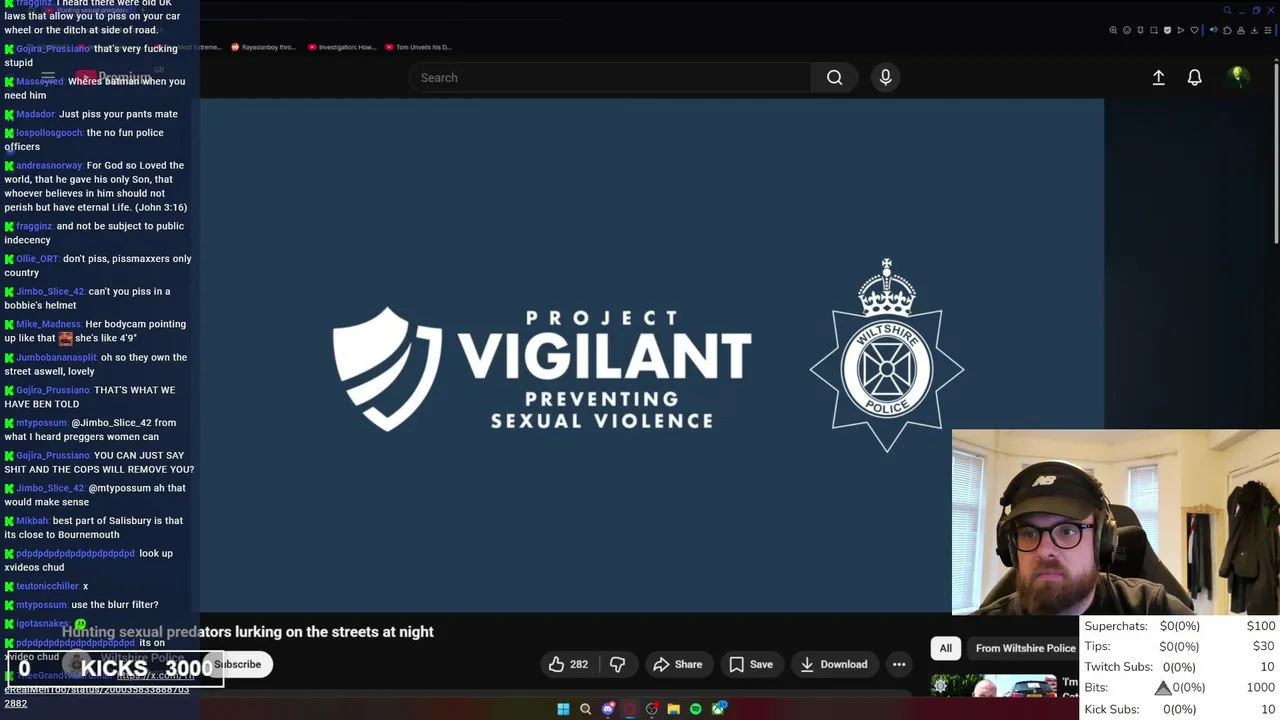This screenshot has width=1280, height=720.
Task: Open the browser downloads tray icon
Action: [1254, 30]
